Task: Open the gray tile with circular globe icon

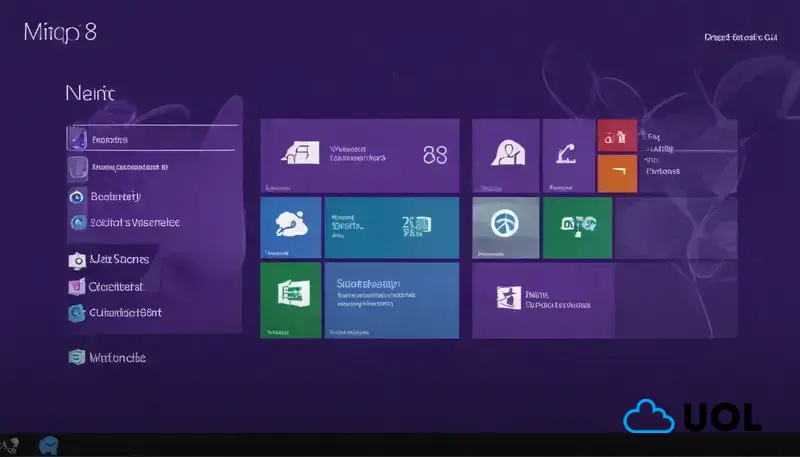Action: pyautogui.click(x=506, y=227)
